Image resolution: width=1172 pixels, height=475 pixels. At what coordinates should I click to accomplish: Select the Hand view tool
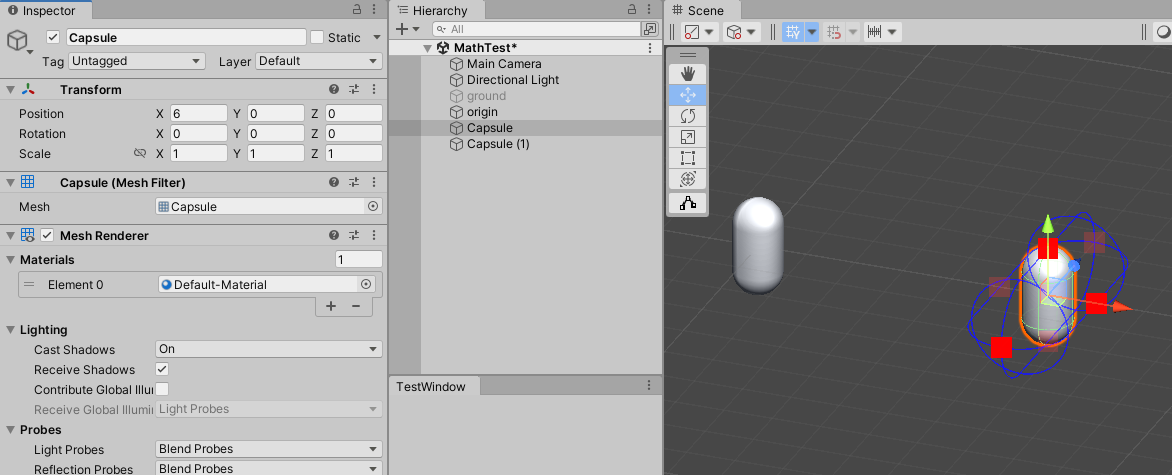tap(688, 73)
